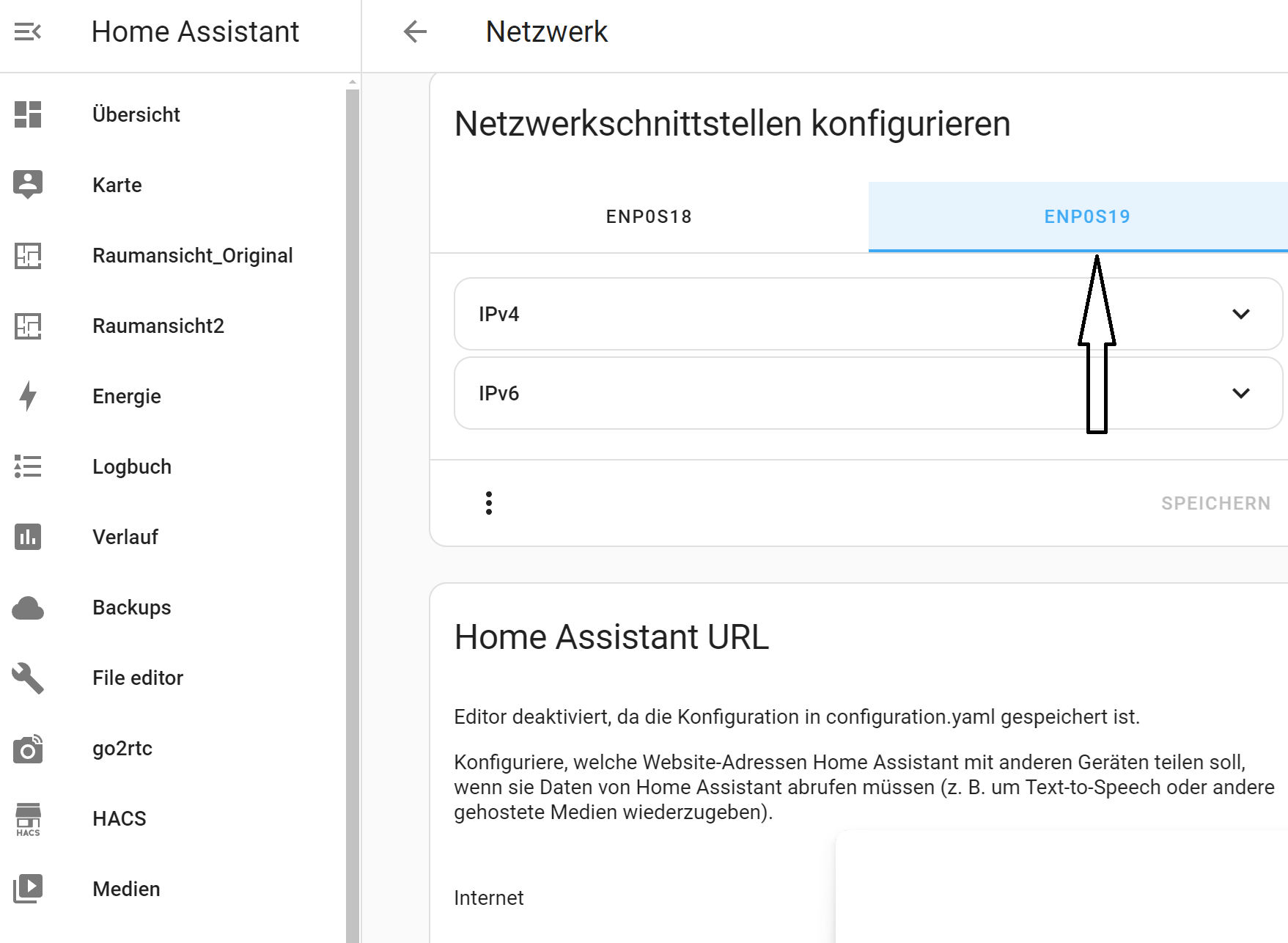Select the ENP0S19 tab
This screenshot has width=1288, height=943.
[x=1078, y=217]
